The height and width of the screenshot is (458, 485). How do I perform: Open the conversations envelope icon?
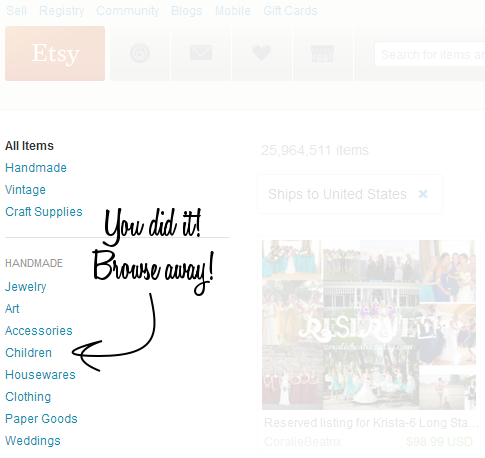pos(201,53)
